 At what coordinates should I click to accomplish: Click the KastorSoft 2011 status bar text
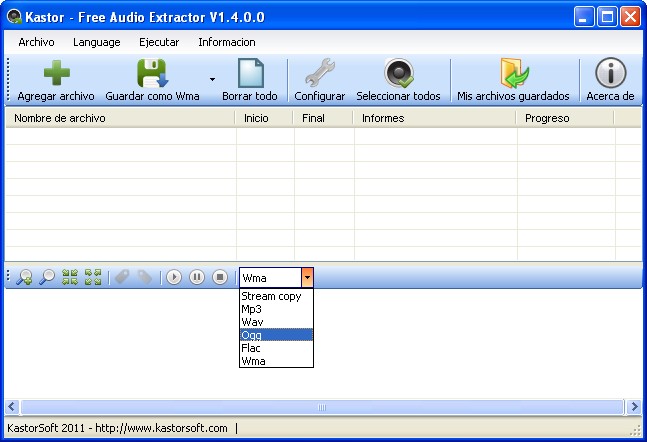tap(117, 428)
